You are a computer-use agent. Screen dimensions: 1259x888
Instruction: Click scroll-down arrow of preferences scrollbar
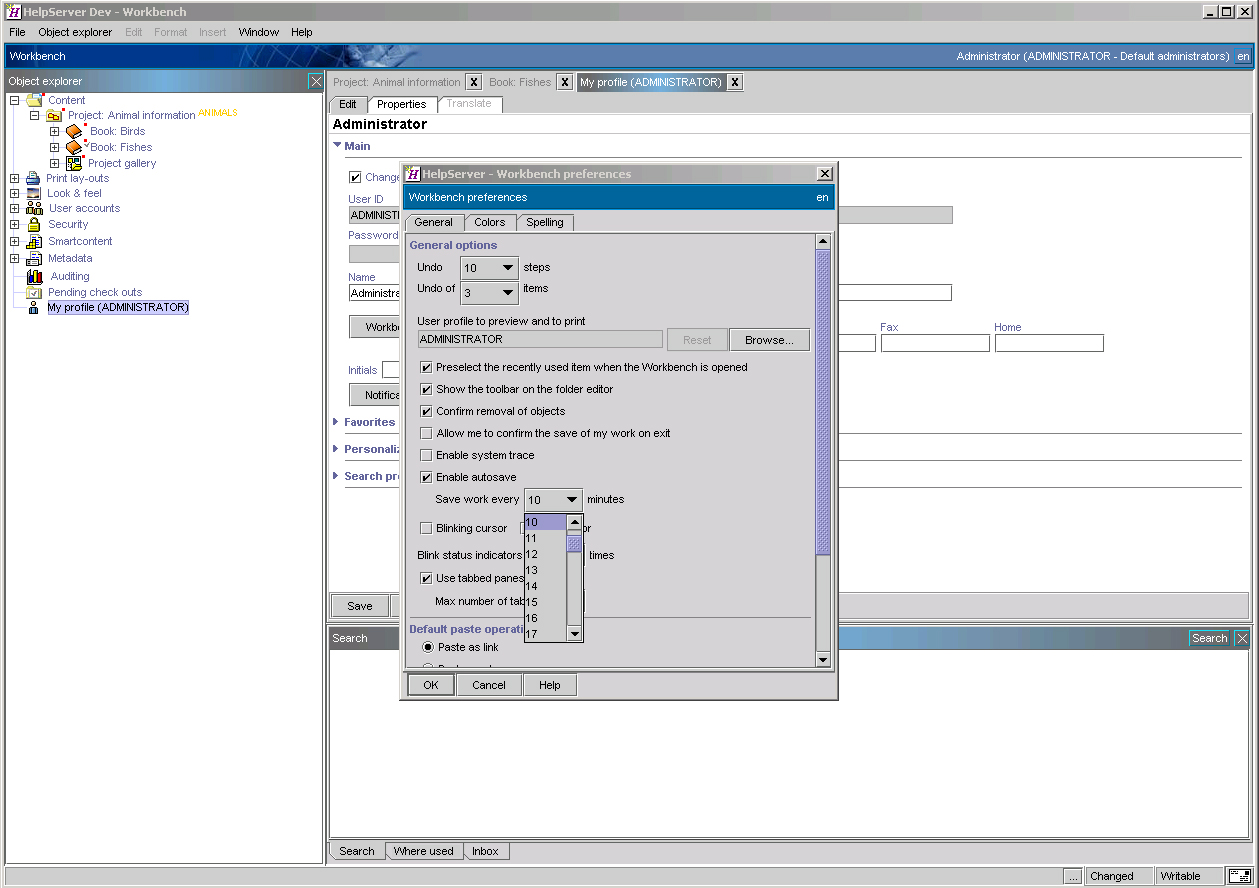point(823,660)
